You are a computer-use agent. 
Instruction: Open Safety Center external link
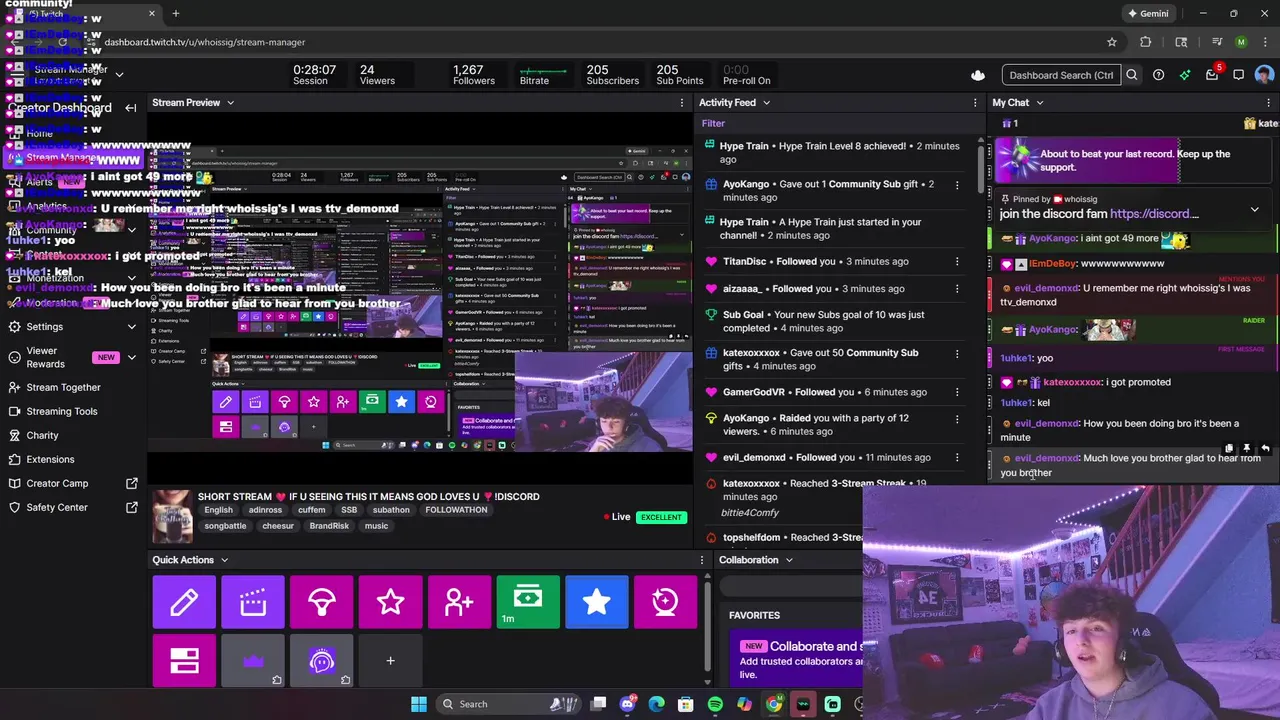pos(131,507)
